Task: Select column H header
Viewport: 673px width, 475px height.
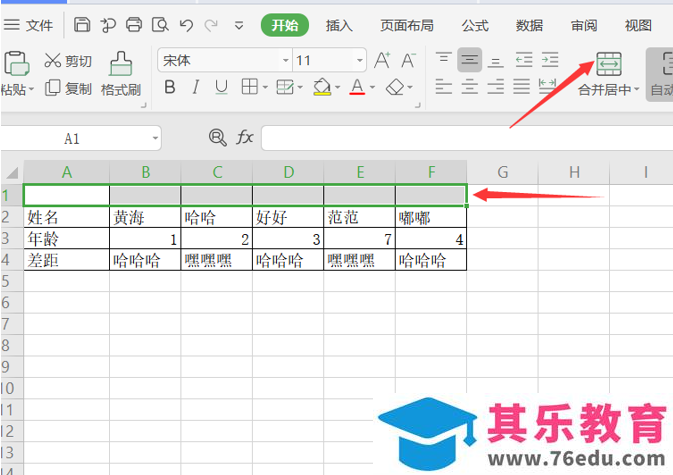Action: click(574, 172)
